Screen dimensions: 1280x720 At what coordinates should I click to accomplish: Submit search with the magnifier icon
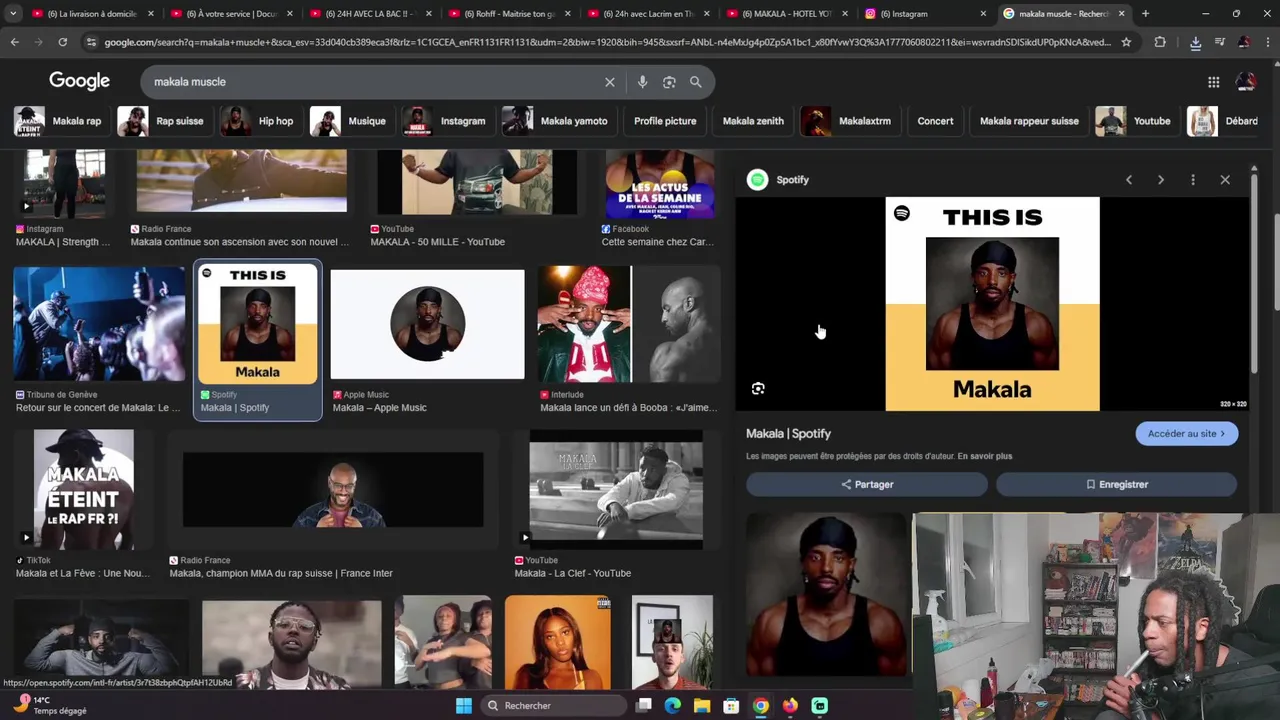(695, 82)
